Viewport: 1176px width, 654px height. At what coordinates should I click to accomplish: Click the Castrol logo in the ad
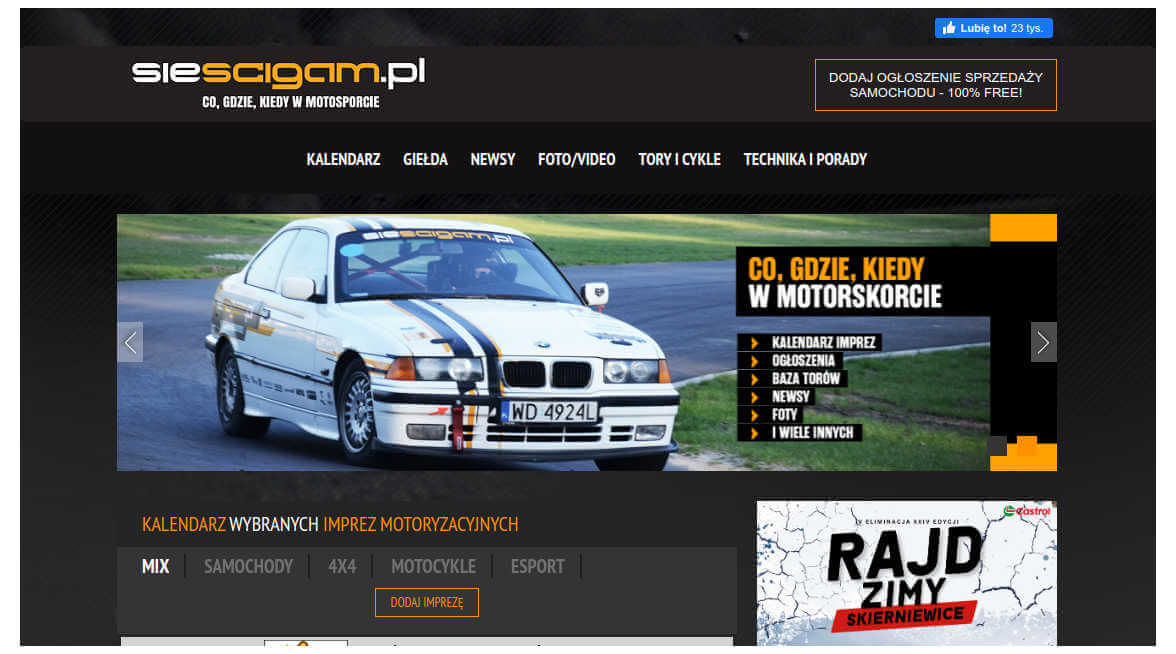click(x=1027, y=511)
